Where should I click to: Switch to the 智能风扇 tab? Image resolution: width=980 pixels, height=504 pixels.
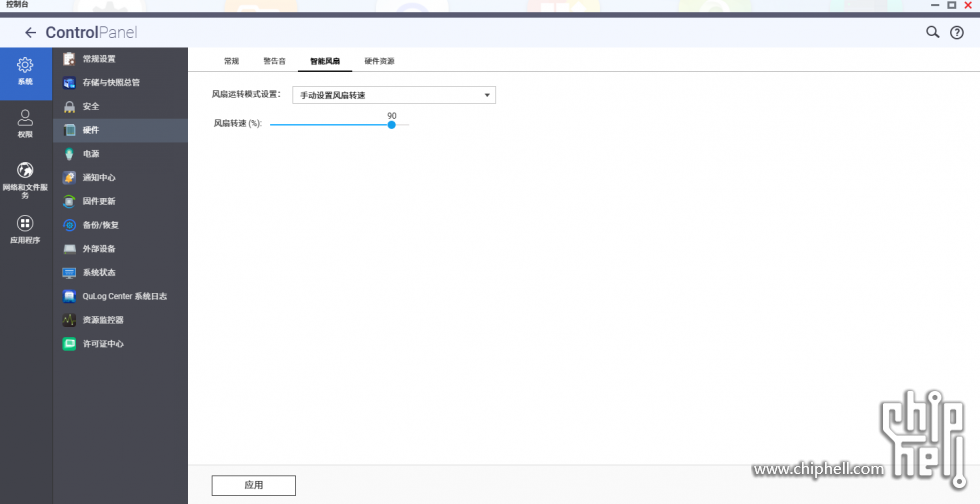point(325,61)
